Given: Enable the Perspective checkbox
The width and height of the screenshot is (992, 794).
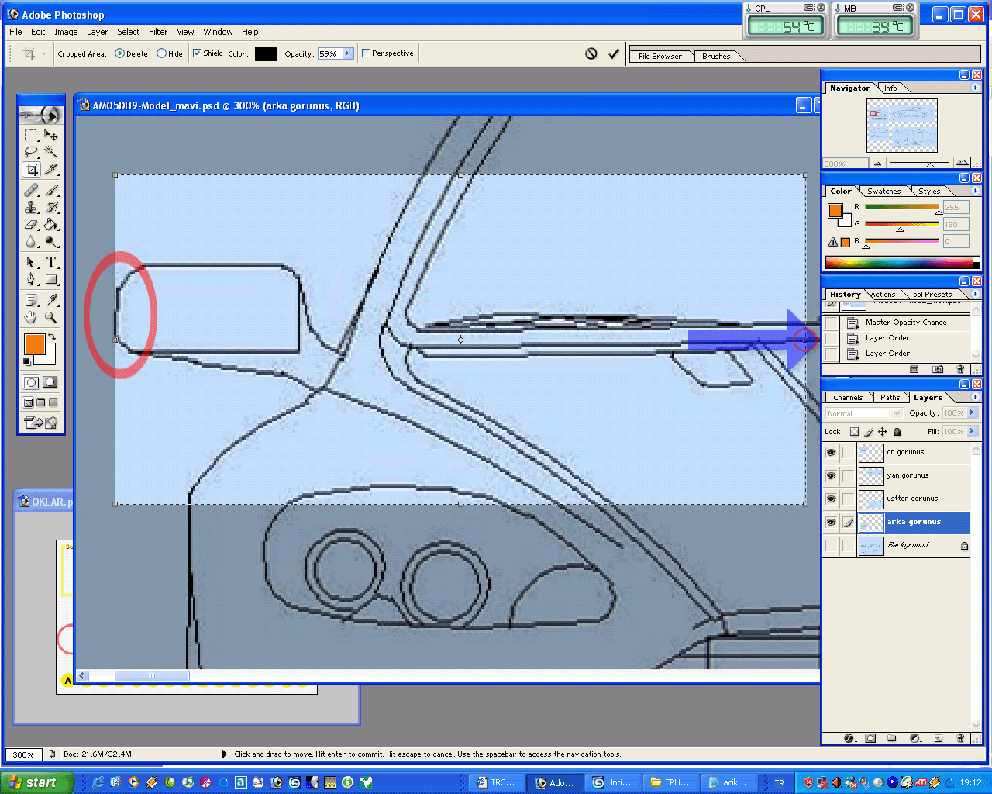Looking at the screenshot, I should (x=366, y=54).
